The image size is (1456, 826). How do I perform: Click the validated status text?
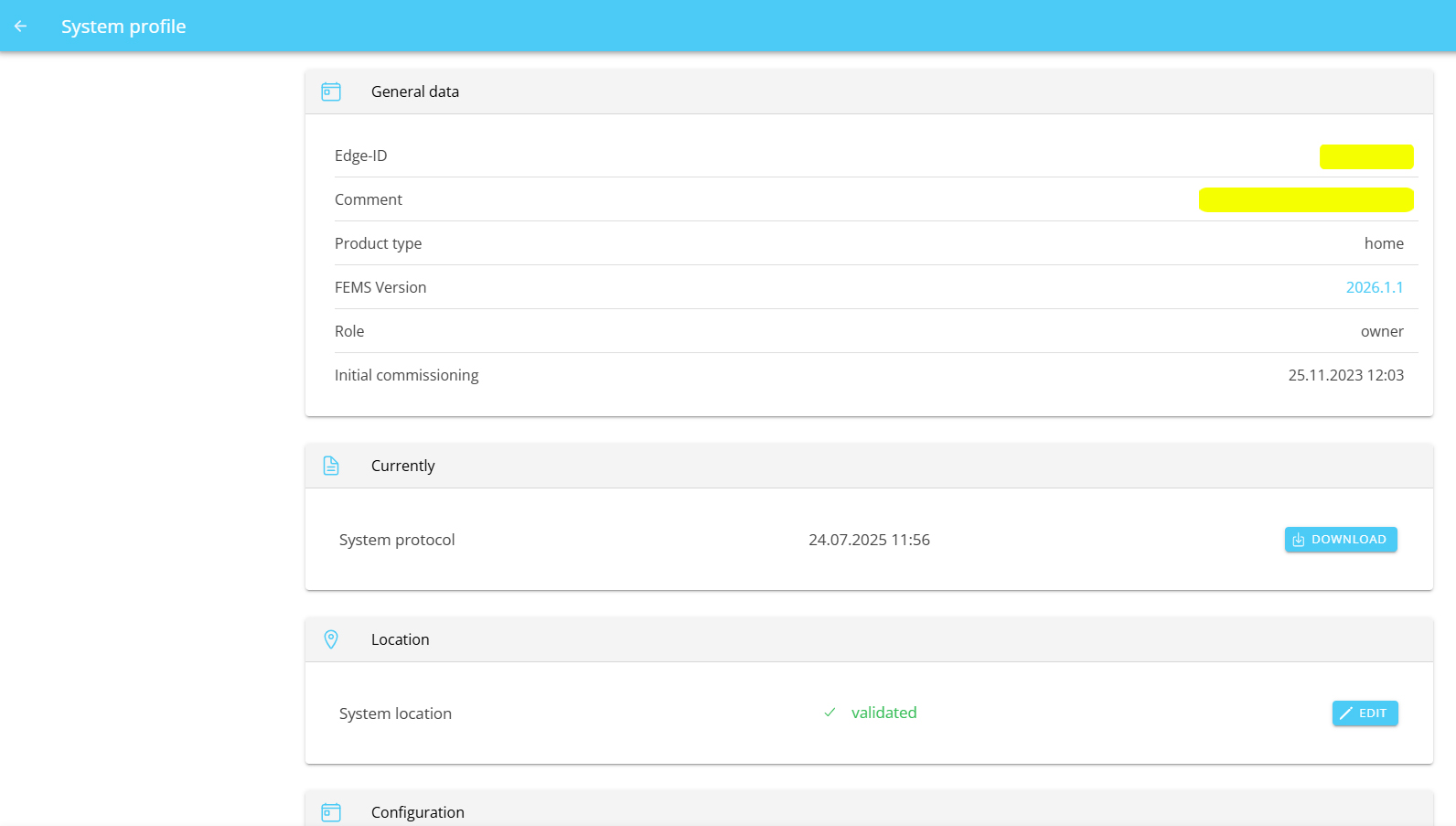883,713
